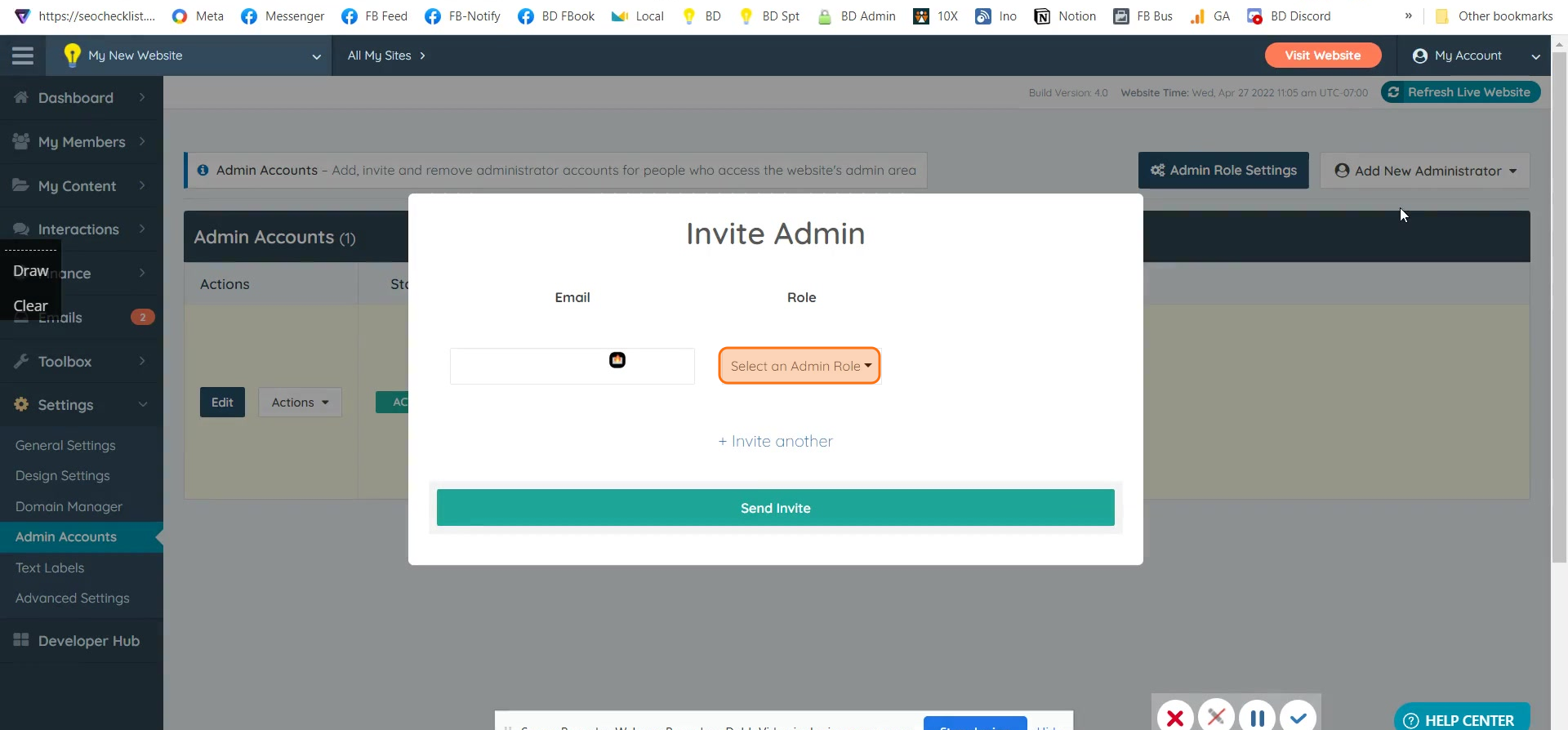The height and width of the screenshot is (730, 1568).
Task: Open the All My Sites link
Action: (x=386, y=56)
